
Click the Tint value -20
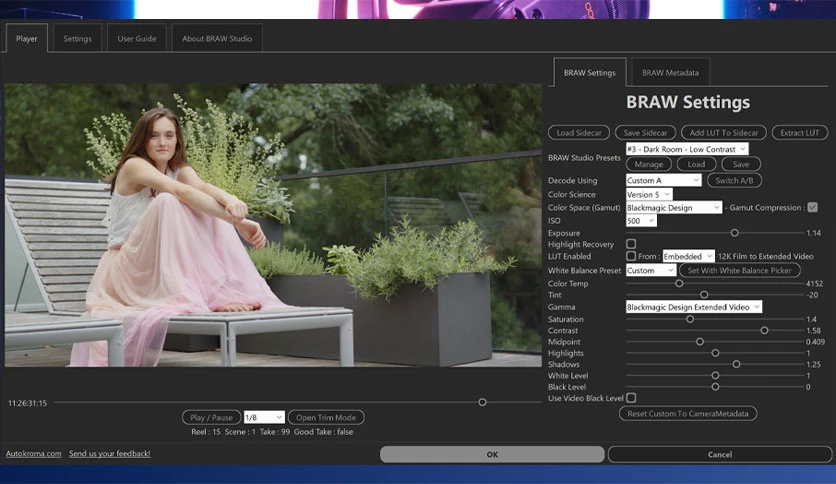813,295
